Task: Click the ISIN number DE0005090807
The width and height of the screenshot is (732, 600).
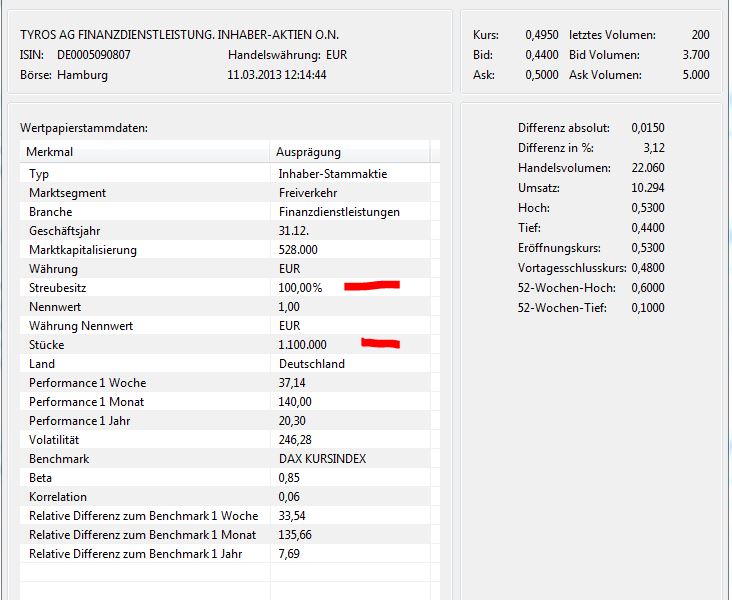Action: [x=94, y=54]
